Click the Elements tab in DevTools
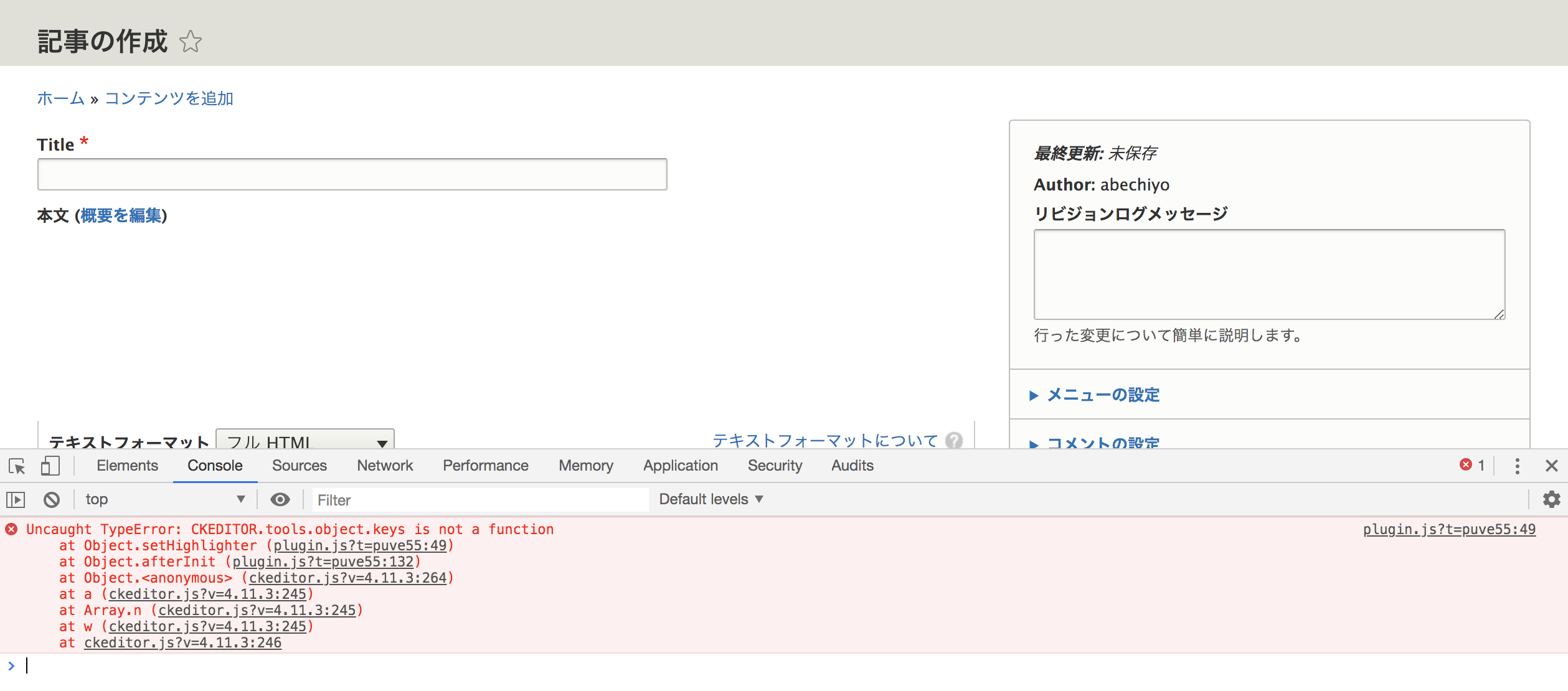 point(128,466)
